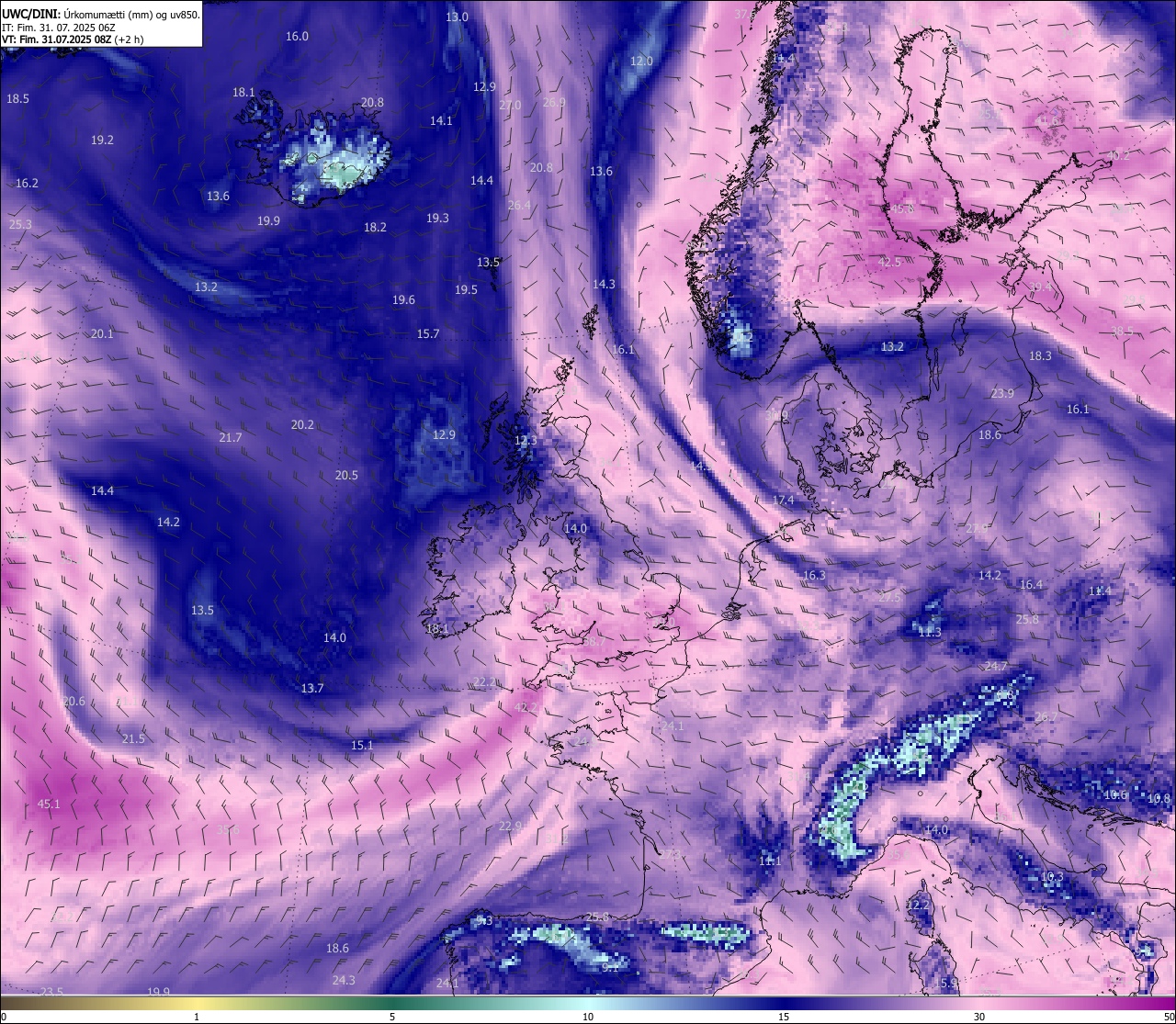Click the value '16.4' over Poland

click(x=1031, y=584)
